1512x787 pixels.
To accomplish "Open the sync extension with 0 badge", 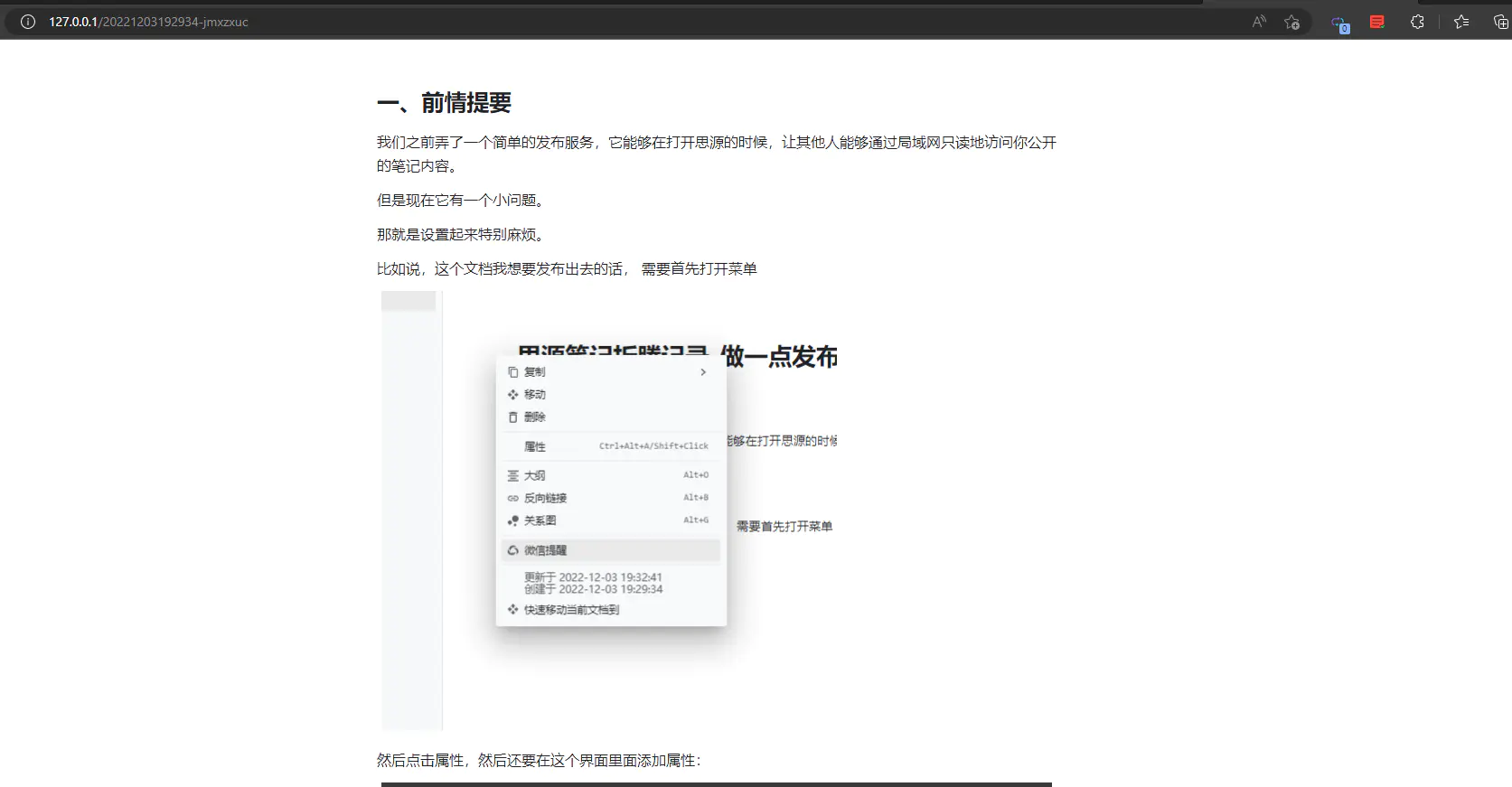I will tap(1339, 23).
